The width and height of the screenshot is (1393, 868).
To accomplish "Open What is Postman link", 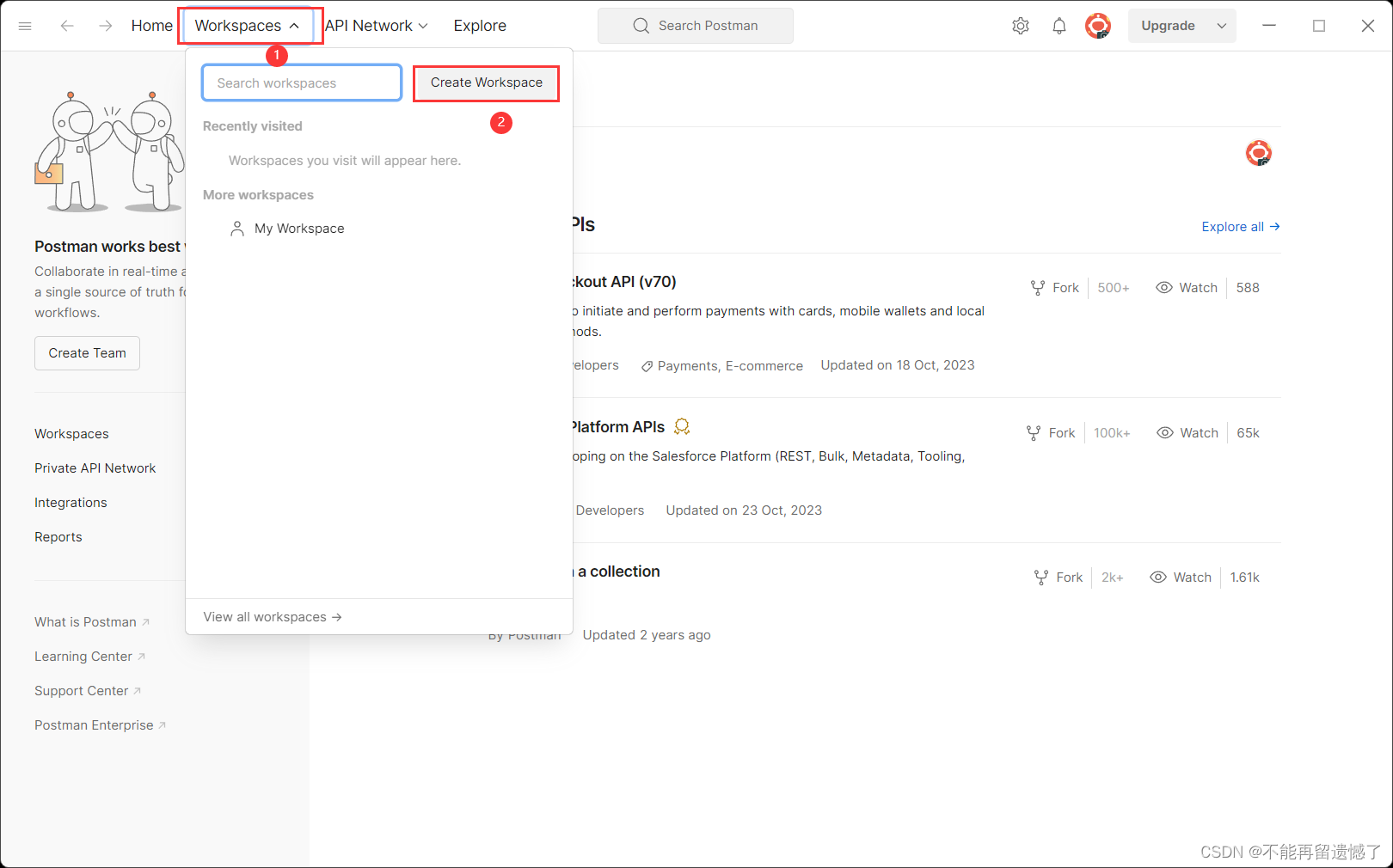I will coord(92,622).
